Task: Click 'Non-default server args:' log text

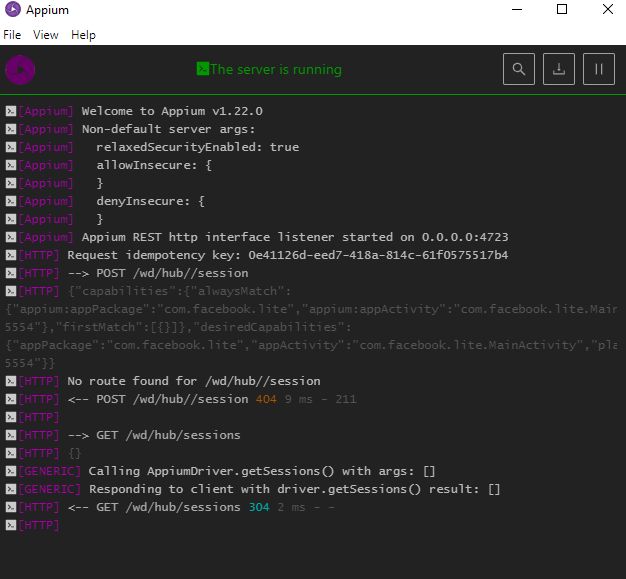Action: click(x=168, y=129)
